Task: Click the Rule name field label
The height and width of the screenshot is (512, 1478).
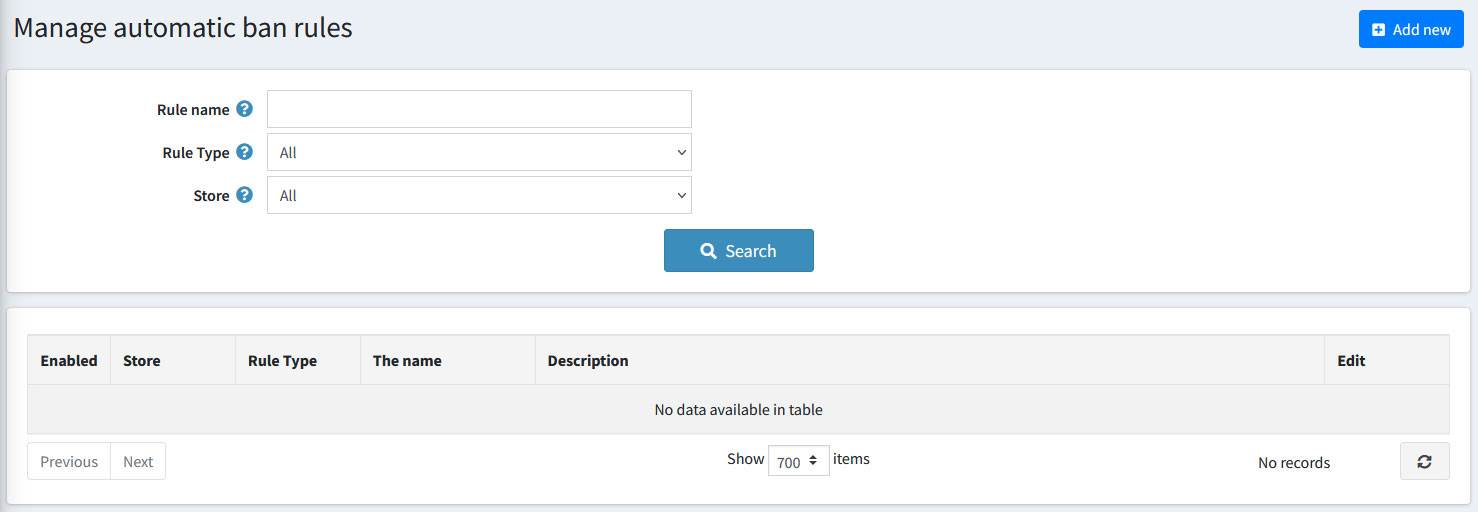Action: pos(193,110)
